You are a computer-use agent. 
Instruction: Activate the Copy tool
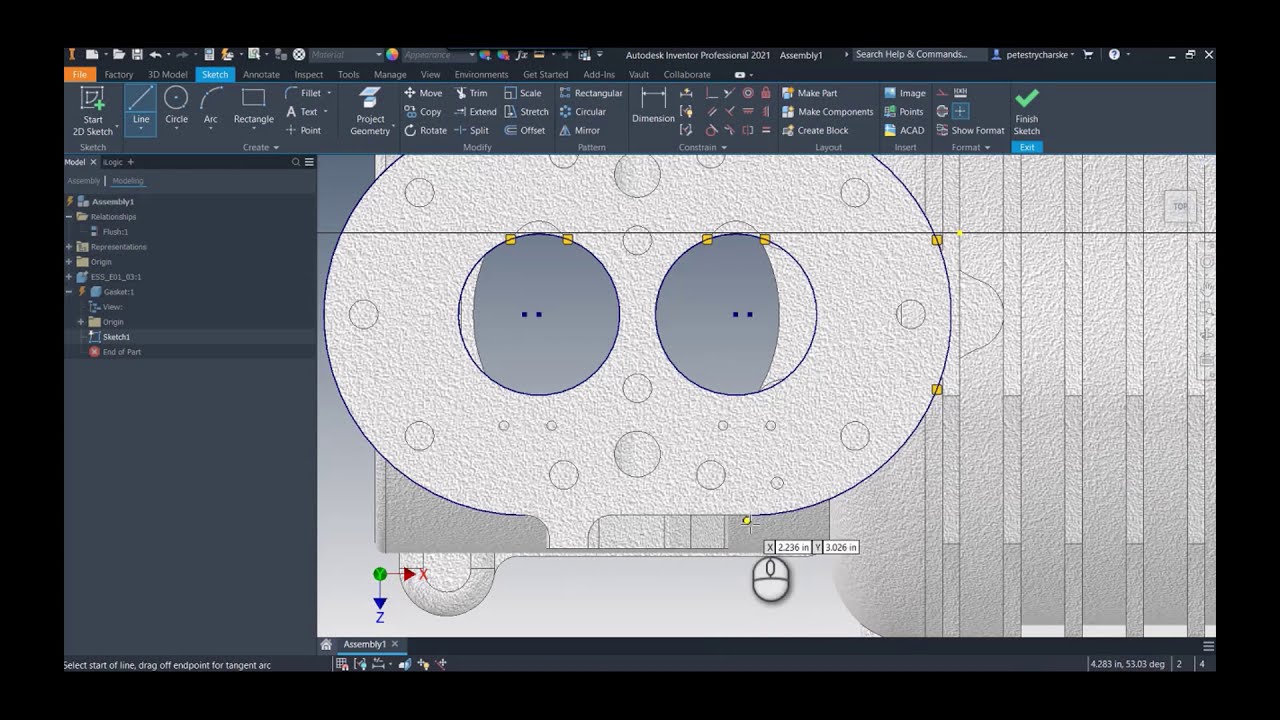423,112
